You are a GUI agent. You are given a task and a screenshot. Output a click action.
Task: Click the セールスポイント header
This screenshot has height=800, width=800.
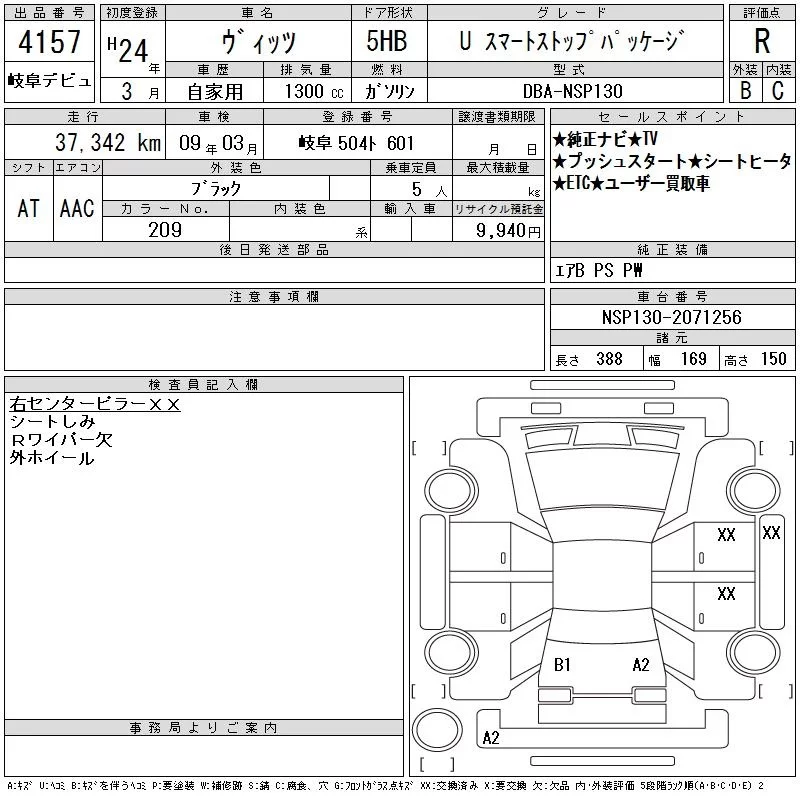point(672,117)
